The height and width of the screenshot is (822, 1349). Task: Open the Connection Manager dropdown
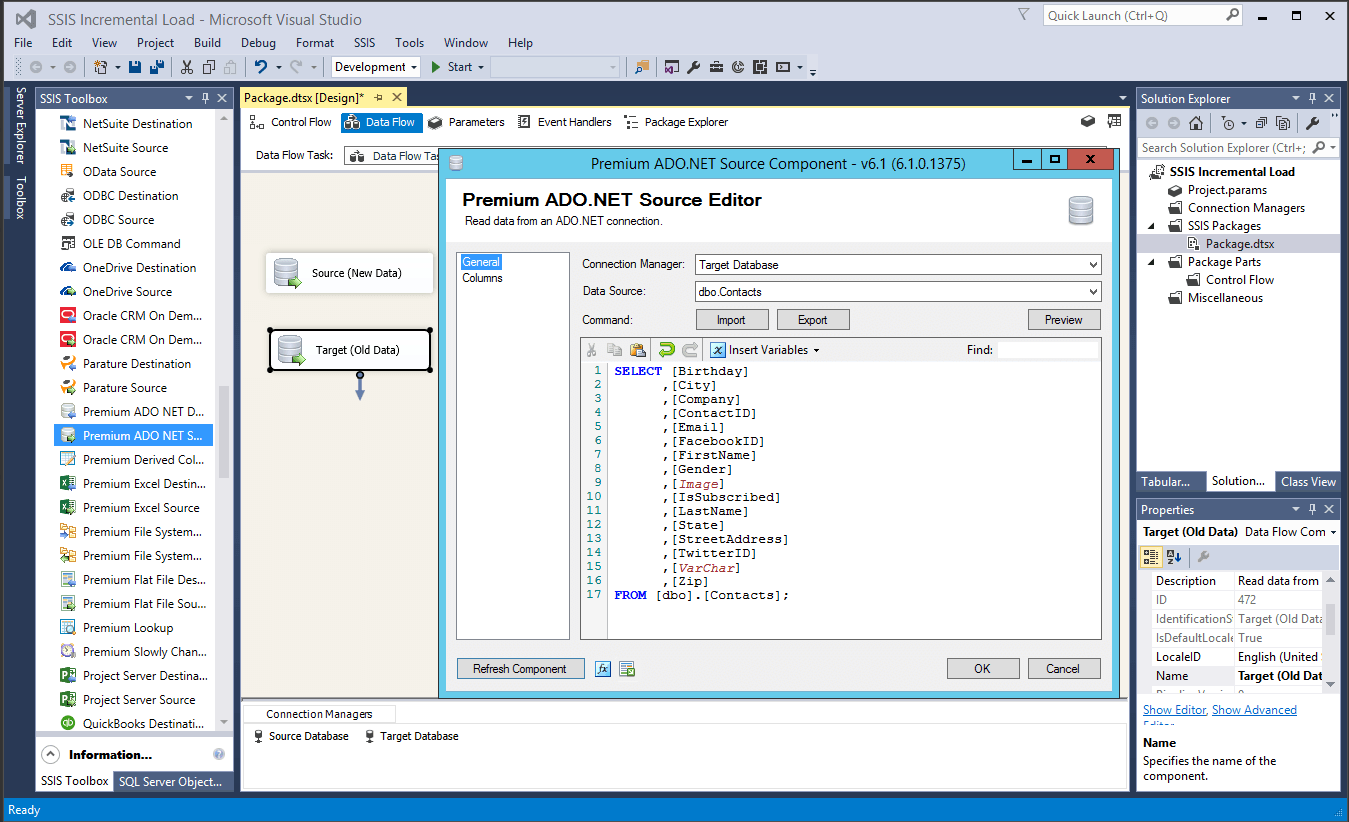[x=1092, y=265]
